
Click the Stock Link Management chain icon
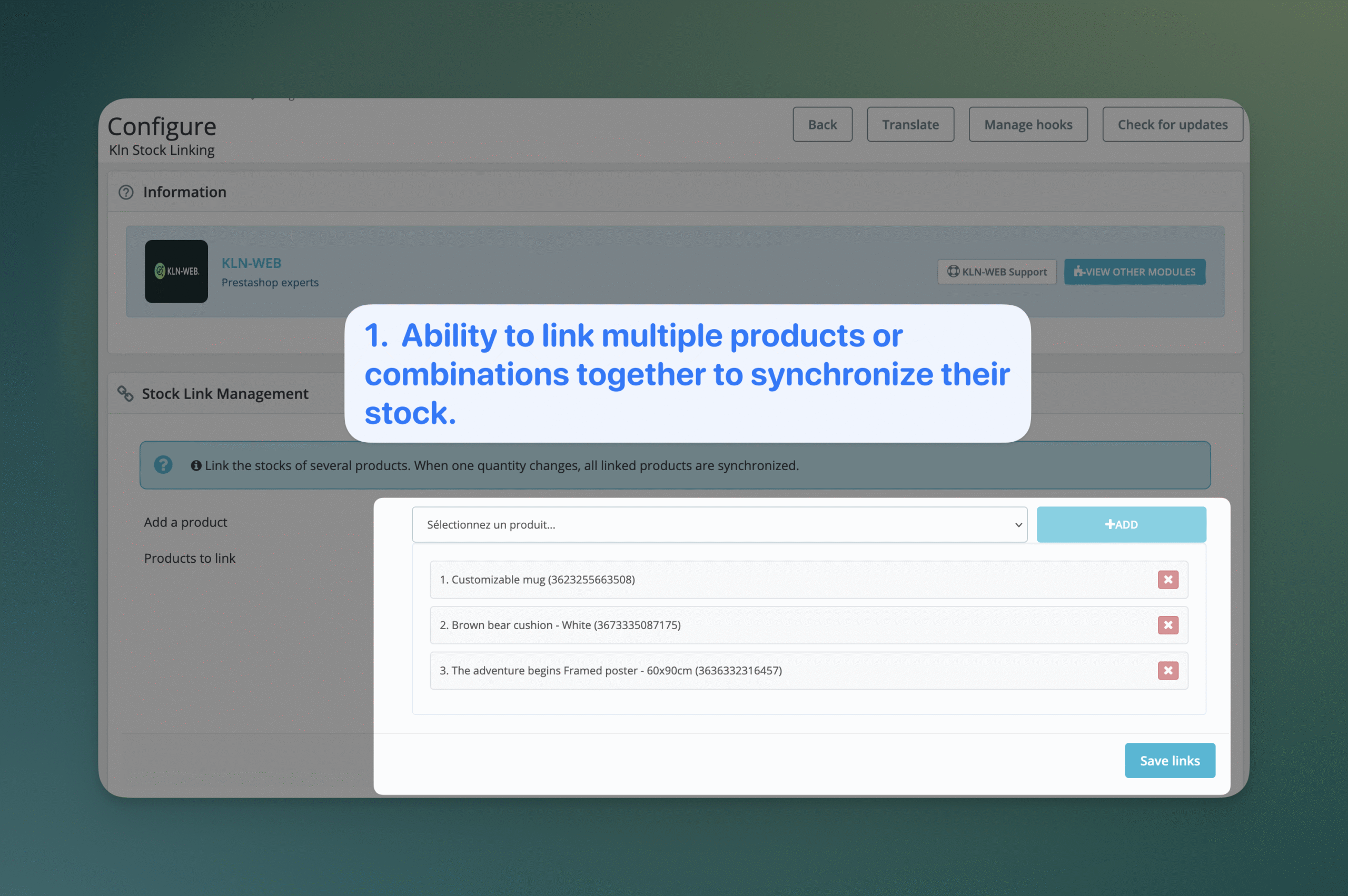point(125,394)
